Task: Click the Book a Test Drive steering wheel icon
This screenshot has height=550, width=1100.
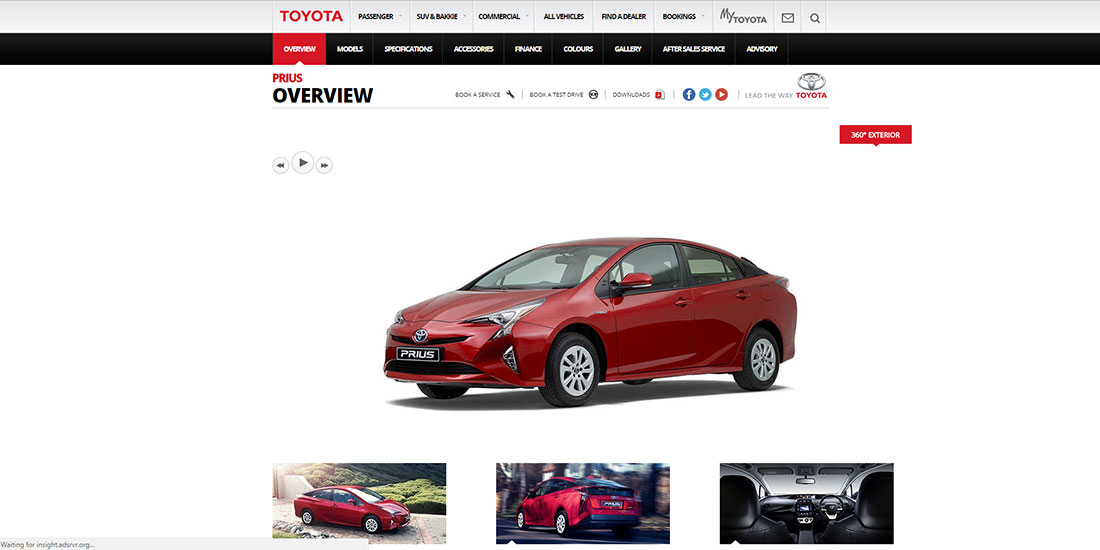Action: [593, 94]
